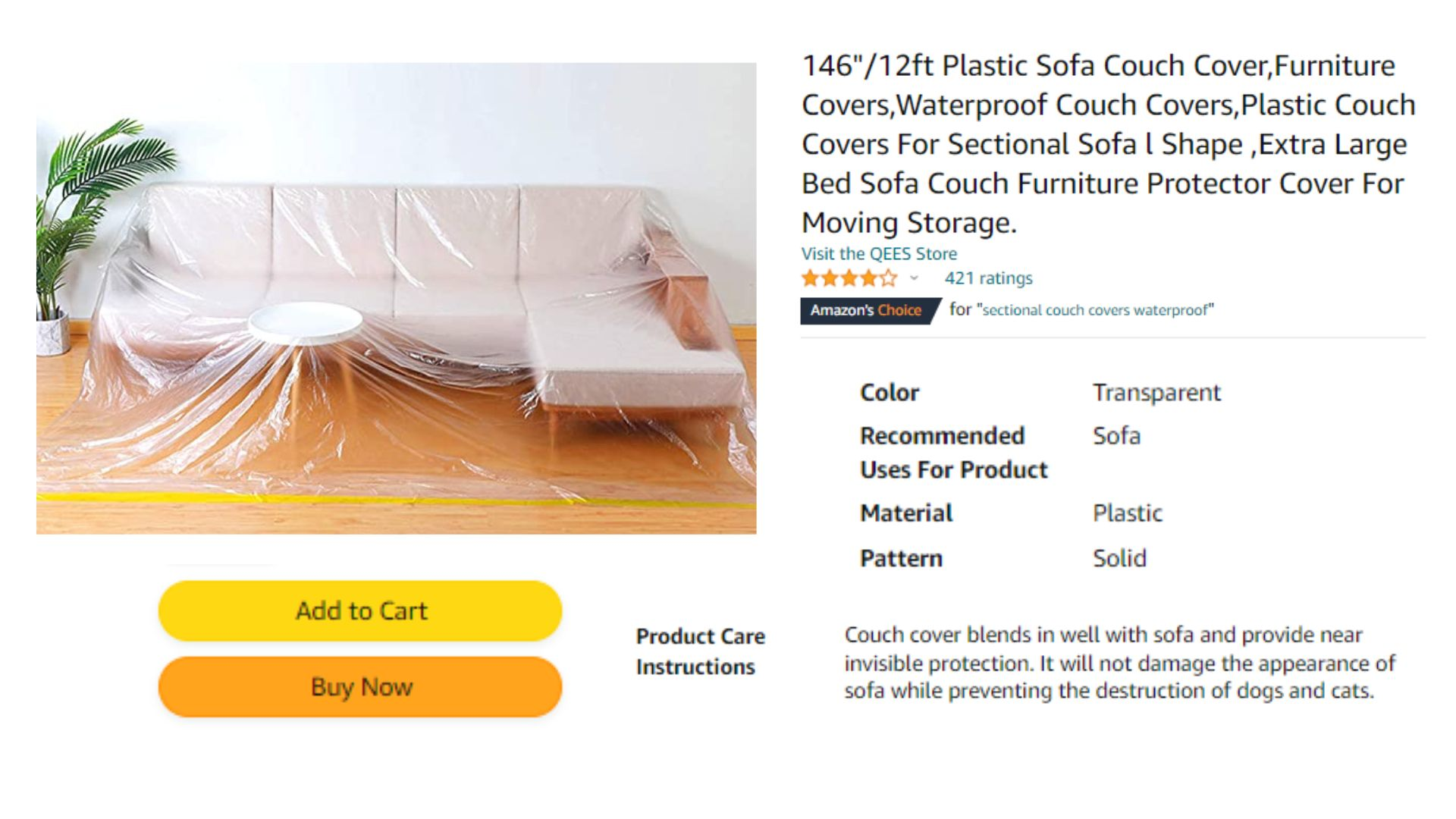1456x819 pixels.
Task: Click the plastic sofa cover product image
Action: (x=396, y=298)
